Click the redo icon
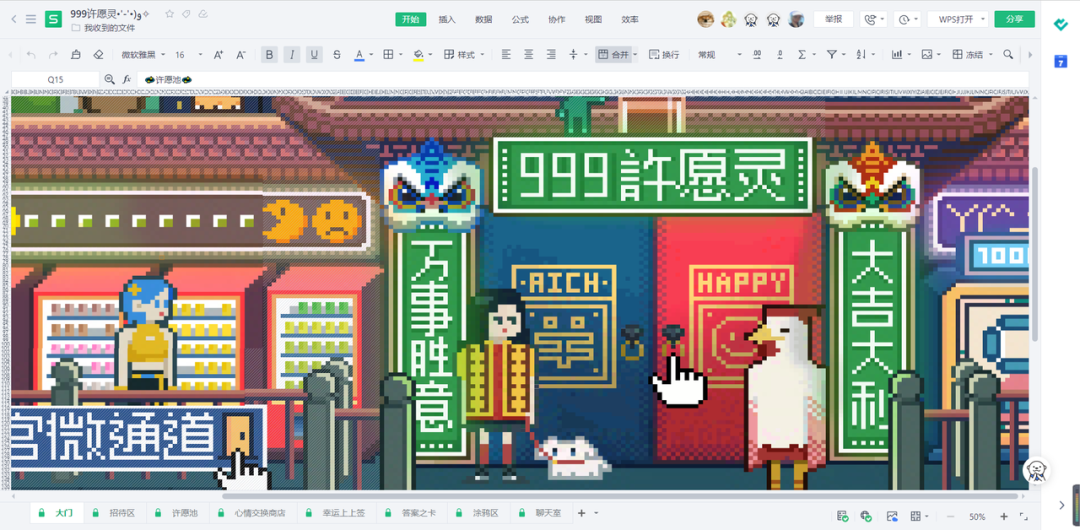The image size is (1080, 530). click(x=53, y=54)
